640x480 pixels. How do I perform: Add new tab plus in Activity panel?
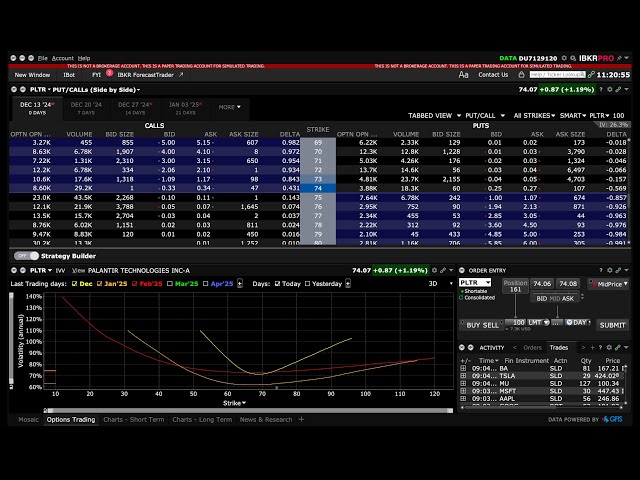point(592,348)
